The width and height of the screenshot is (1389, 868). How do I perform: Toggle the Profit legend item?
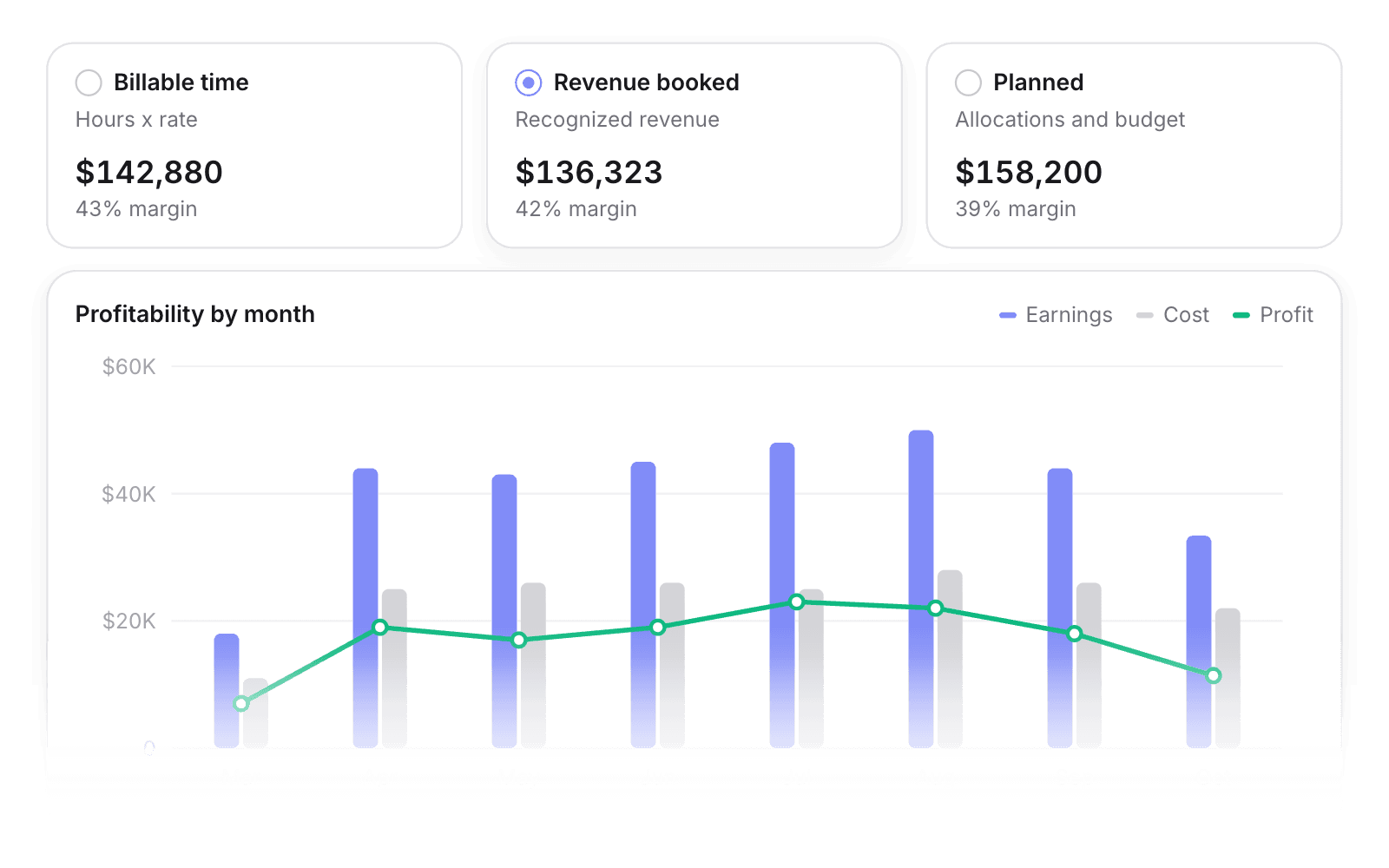coord(1274,315)
